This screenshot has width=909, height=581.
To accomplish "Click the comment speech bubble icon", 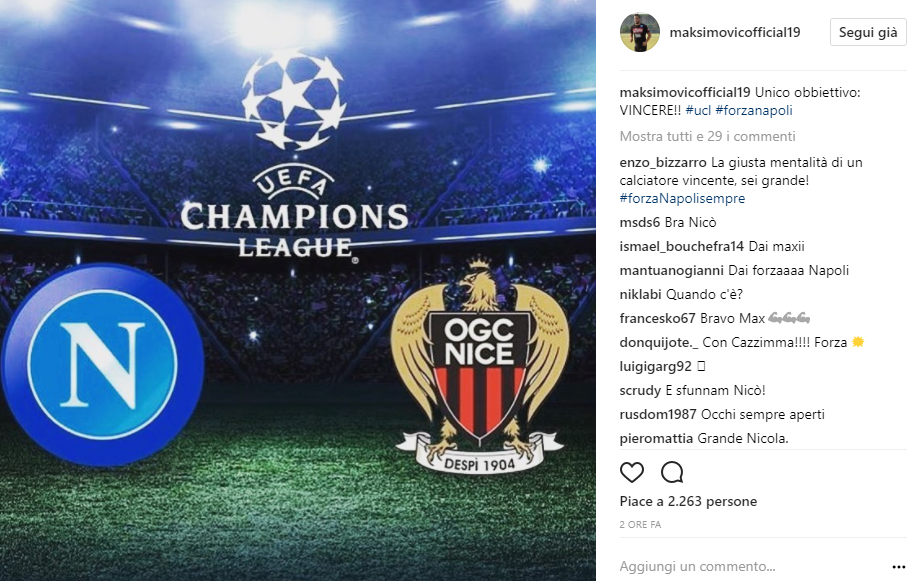I will click(672, 473).
